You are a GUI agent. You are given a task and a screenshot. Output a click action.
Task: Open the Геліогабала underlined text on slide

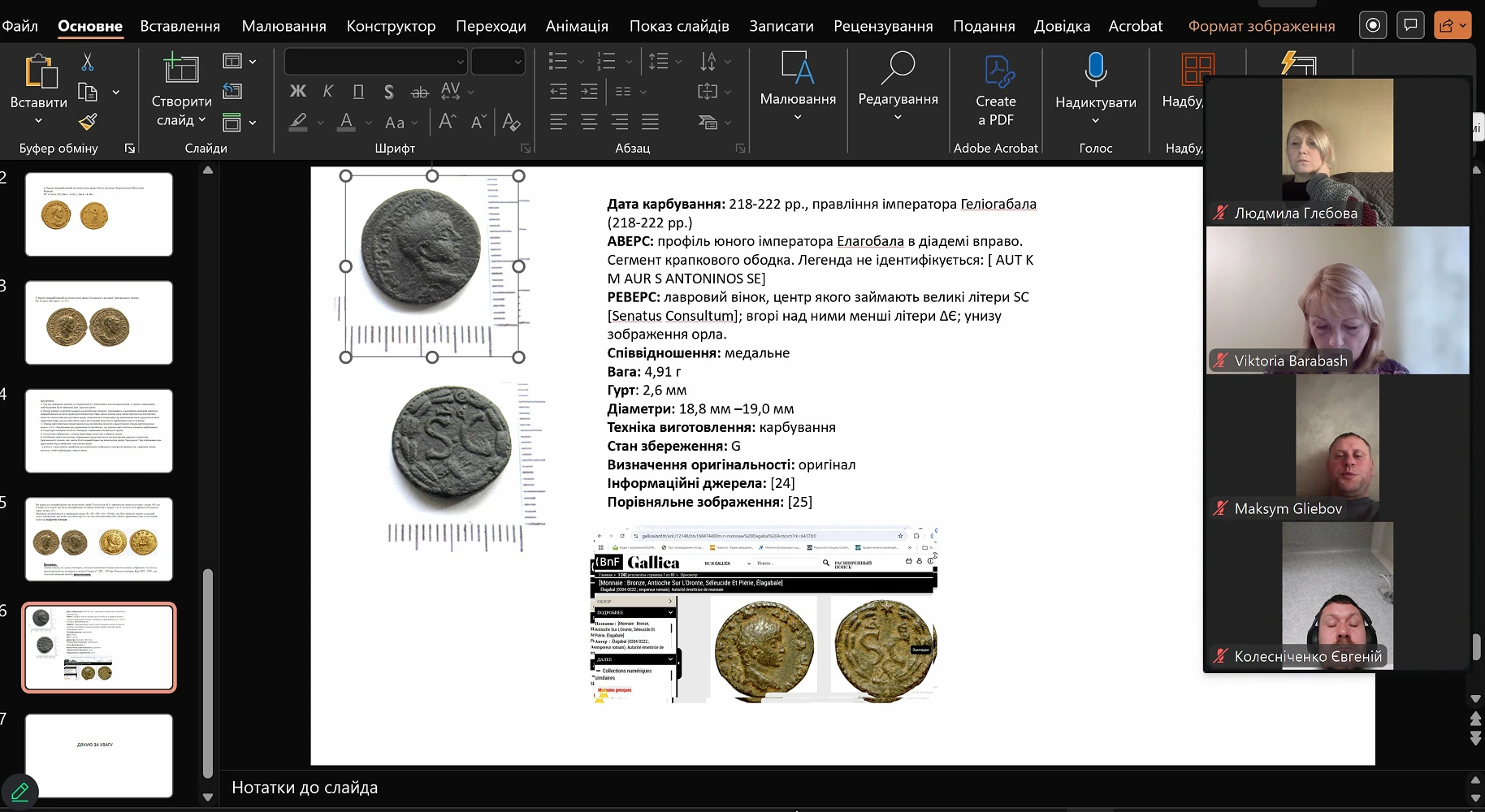coord(998,204)
